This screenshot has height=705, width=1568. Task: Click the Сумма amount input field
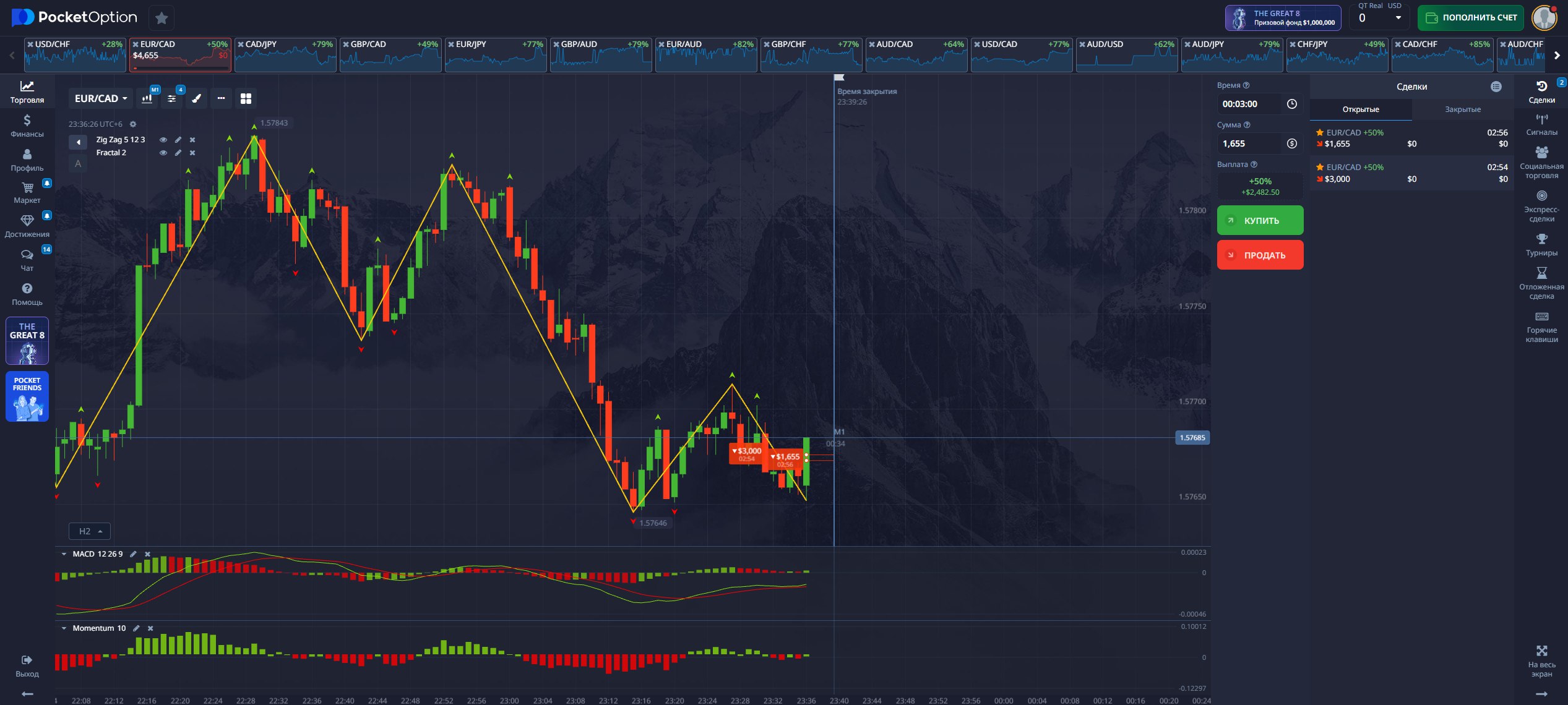click(x=1250, y=143)
